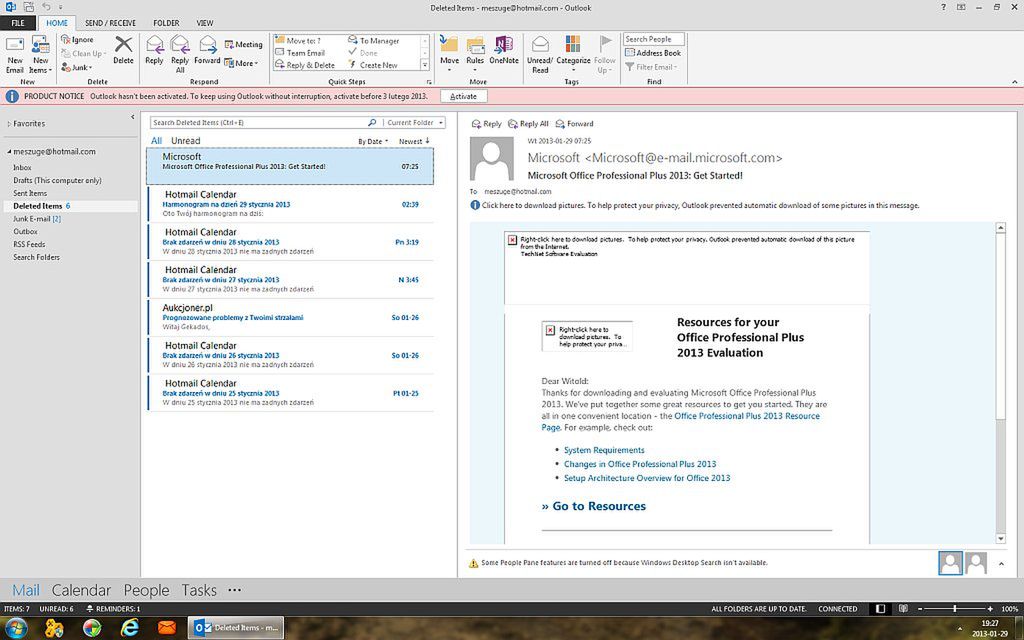Open Chrome from the taskbar

pos(92,628)
